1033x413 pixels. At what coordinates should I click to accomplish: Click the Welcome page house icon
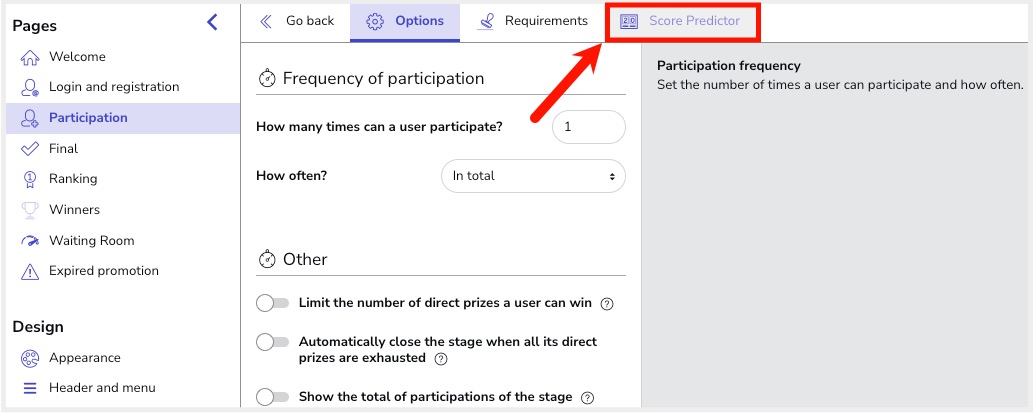point(30,57)
